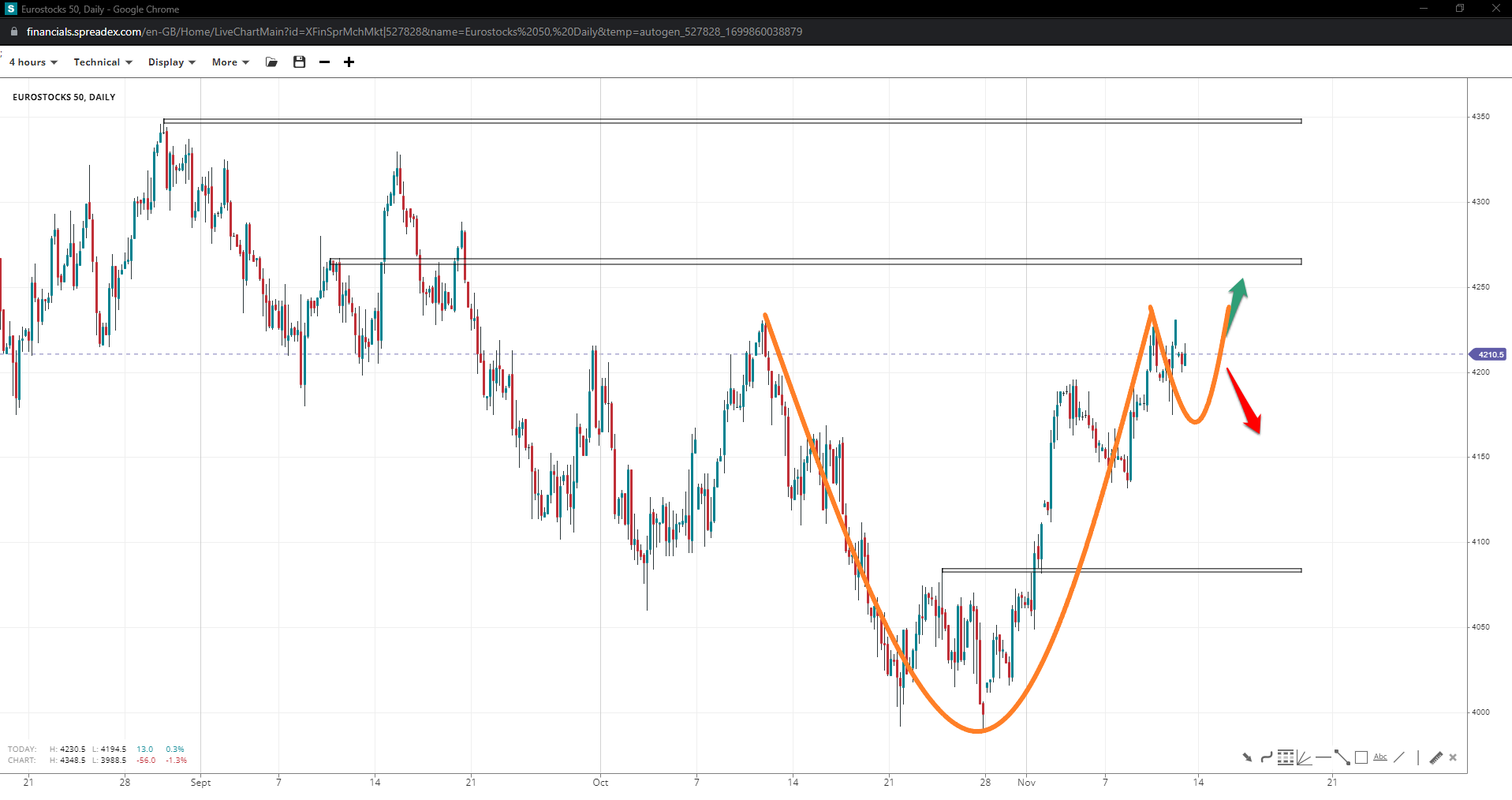The height and width of the screenshot is (800, 1512).
Task: Open the More menu
Action: 230,62
